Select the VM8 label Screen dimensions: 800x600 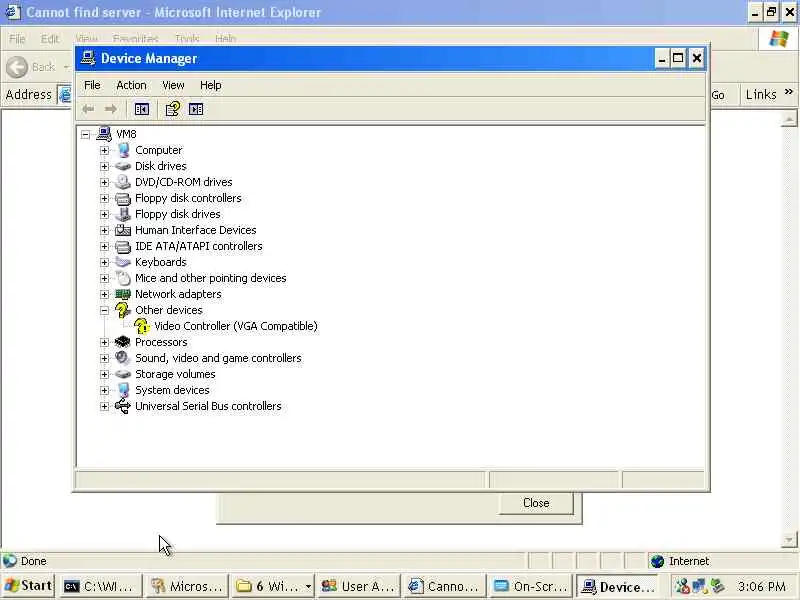click(126, 134)
